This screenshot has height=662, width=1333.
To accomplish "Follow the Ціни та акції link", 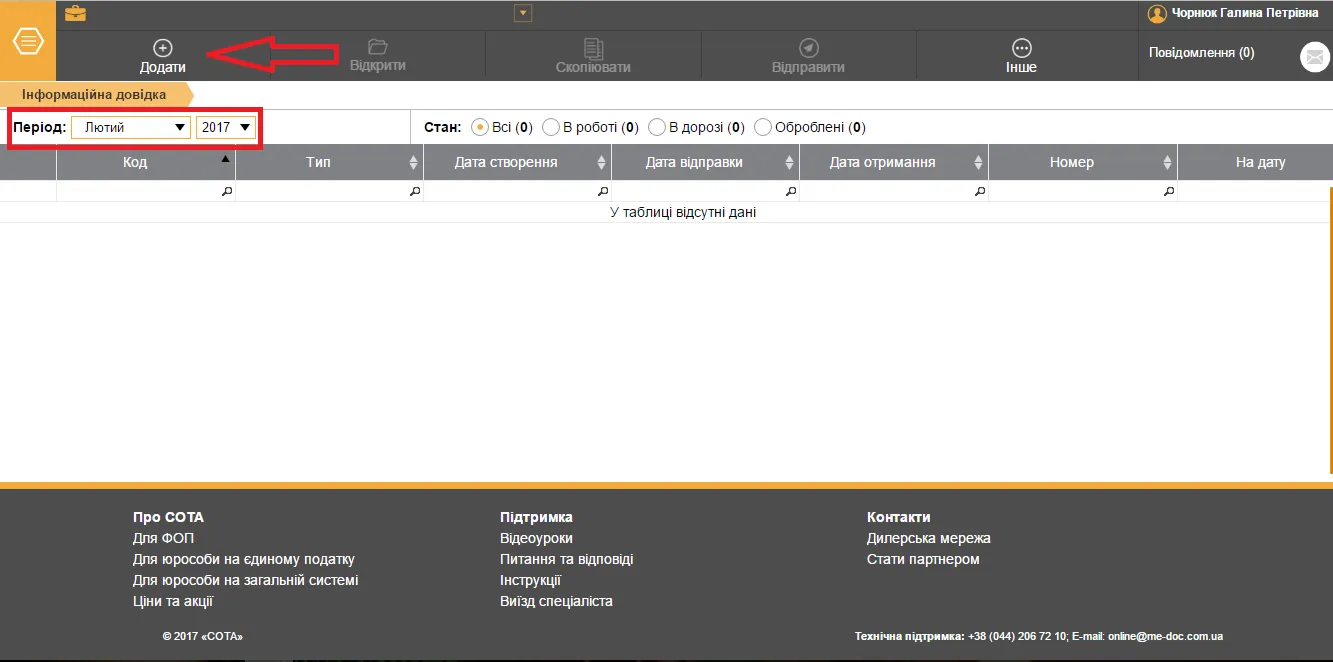I will (x=173, y=601).
